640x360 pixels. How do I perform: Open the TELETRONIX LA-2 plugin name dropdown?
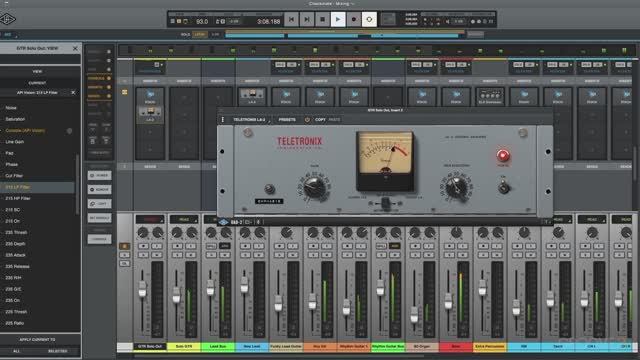(x=251, y=120)
